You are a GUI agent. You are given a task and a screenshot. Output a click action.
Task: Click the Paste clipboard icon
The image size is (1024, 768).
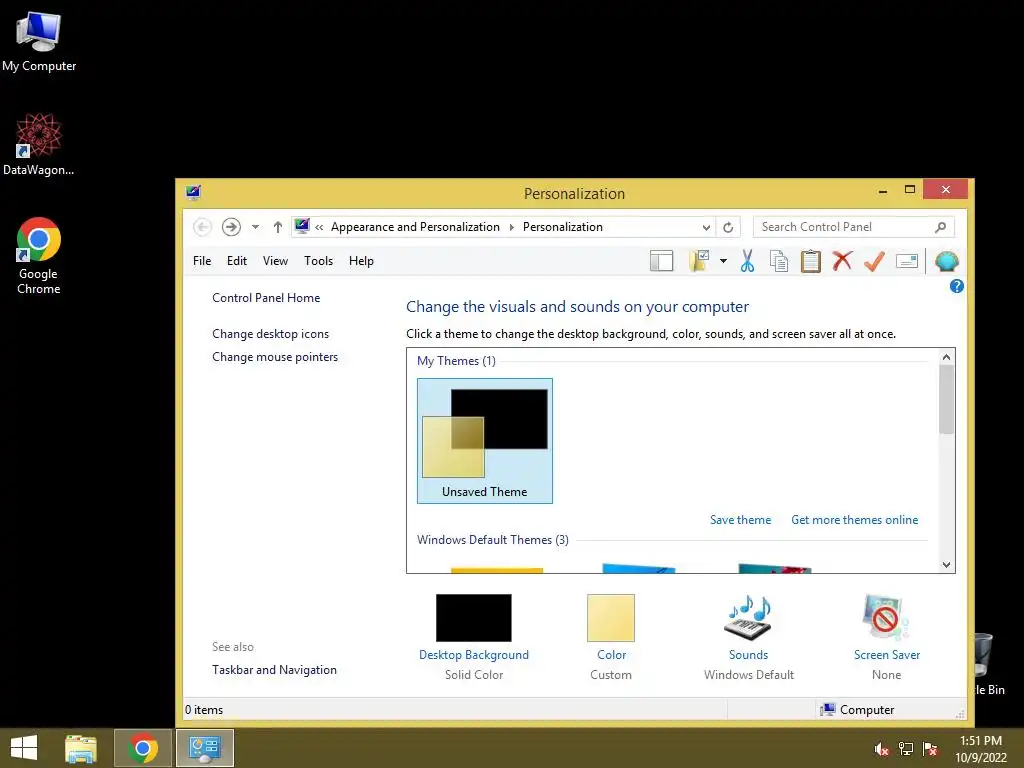810,261
